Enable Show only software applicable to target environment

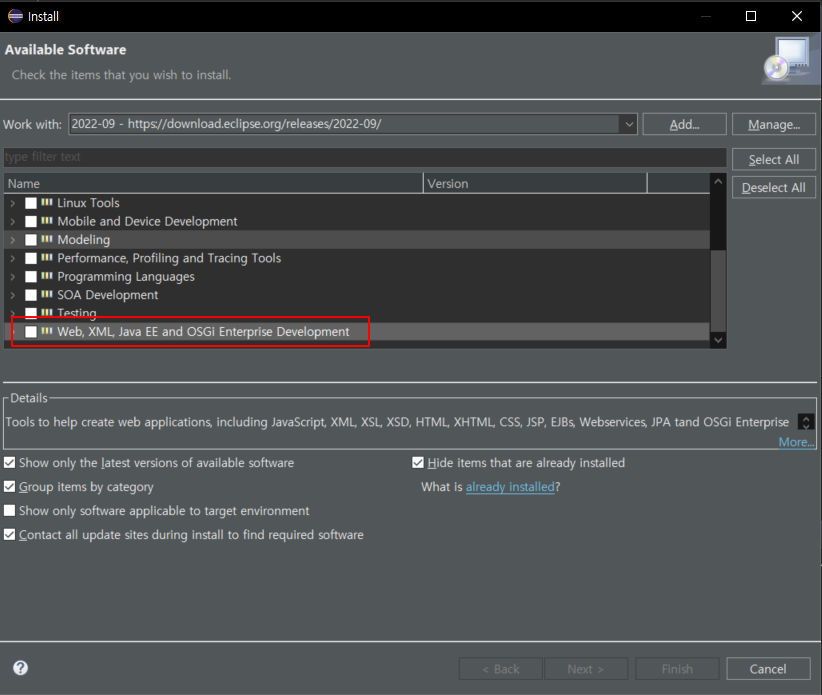[9, 511]
